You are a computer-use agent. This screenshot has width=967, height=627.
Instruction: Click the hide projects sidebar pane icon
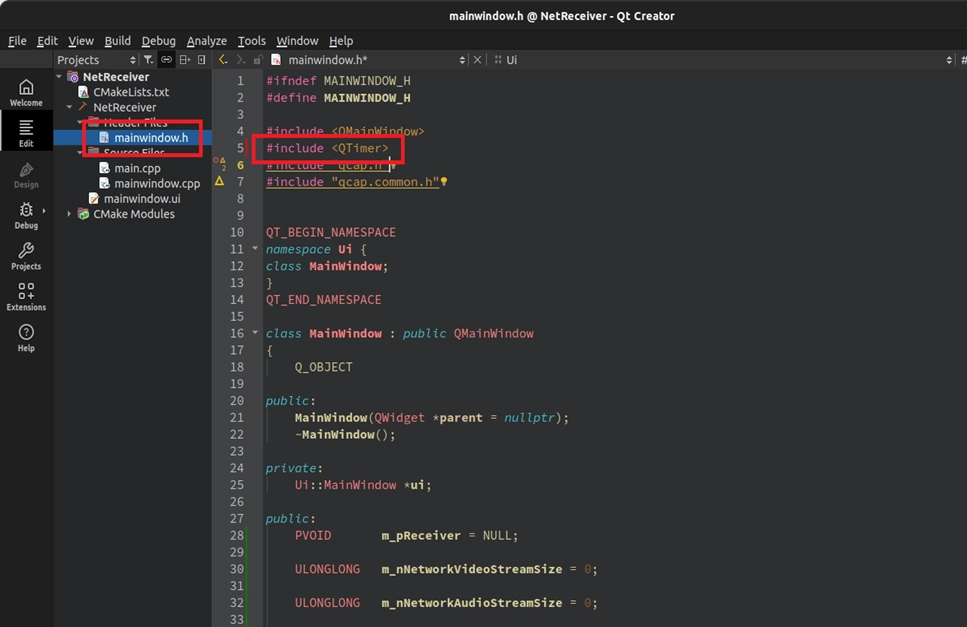pyautogui.click(x=202, y=60)
